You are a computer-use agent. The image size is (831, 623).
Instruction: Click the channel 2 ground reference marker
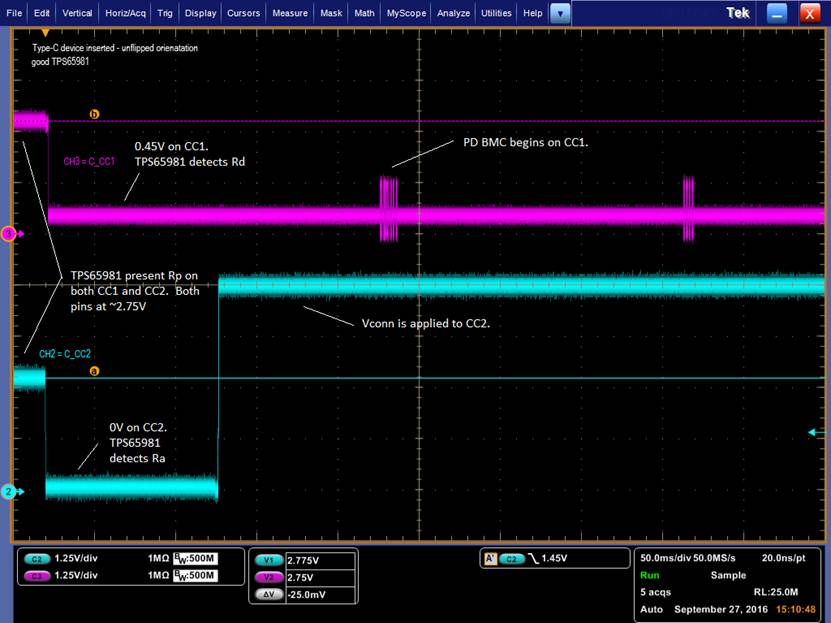point(9,492)
